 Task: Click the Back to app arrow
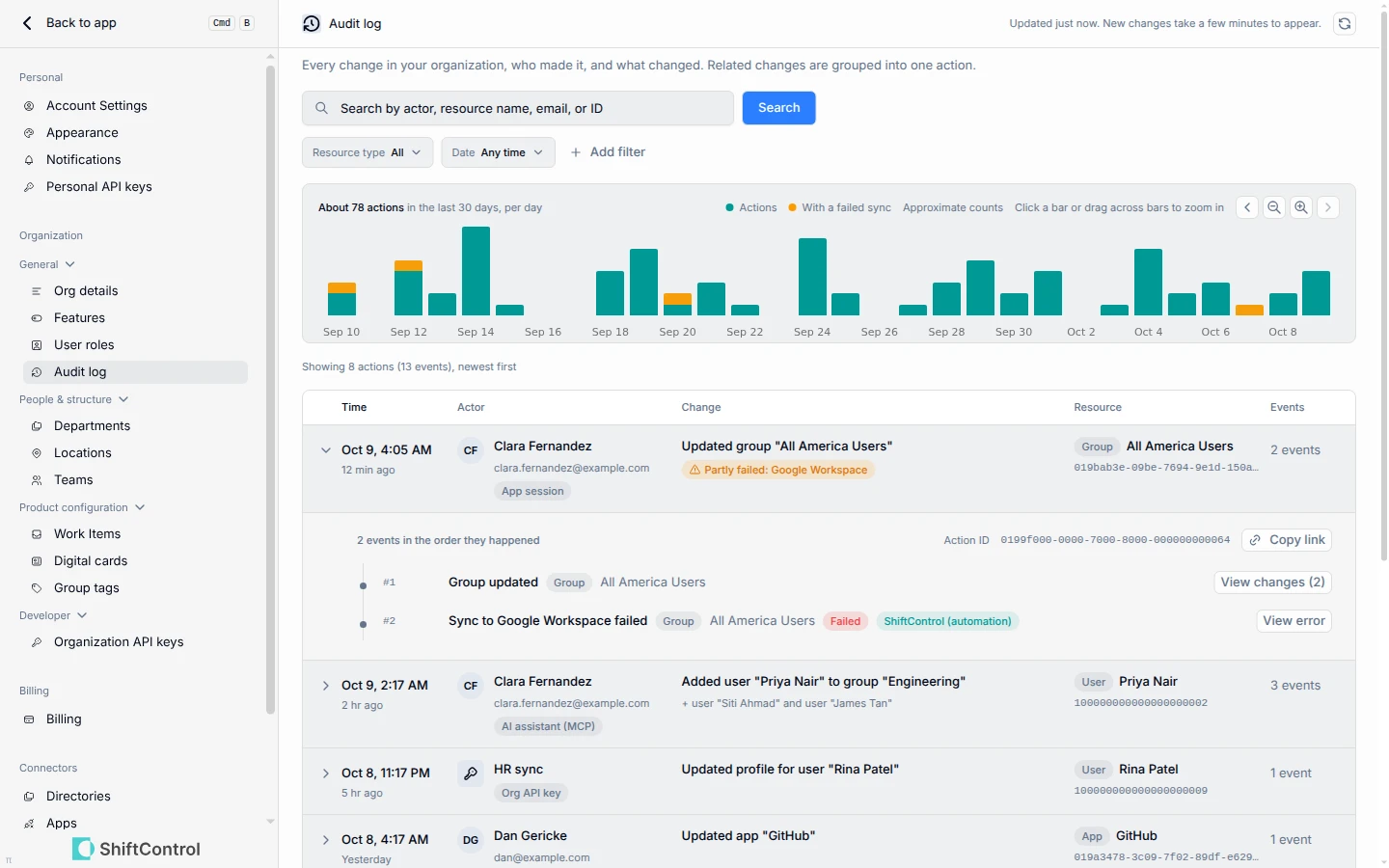tap(27, 22)
